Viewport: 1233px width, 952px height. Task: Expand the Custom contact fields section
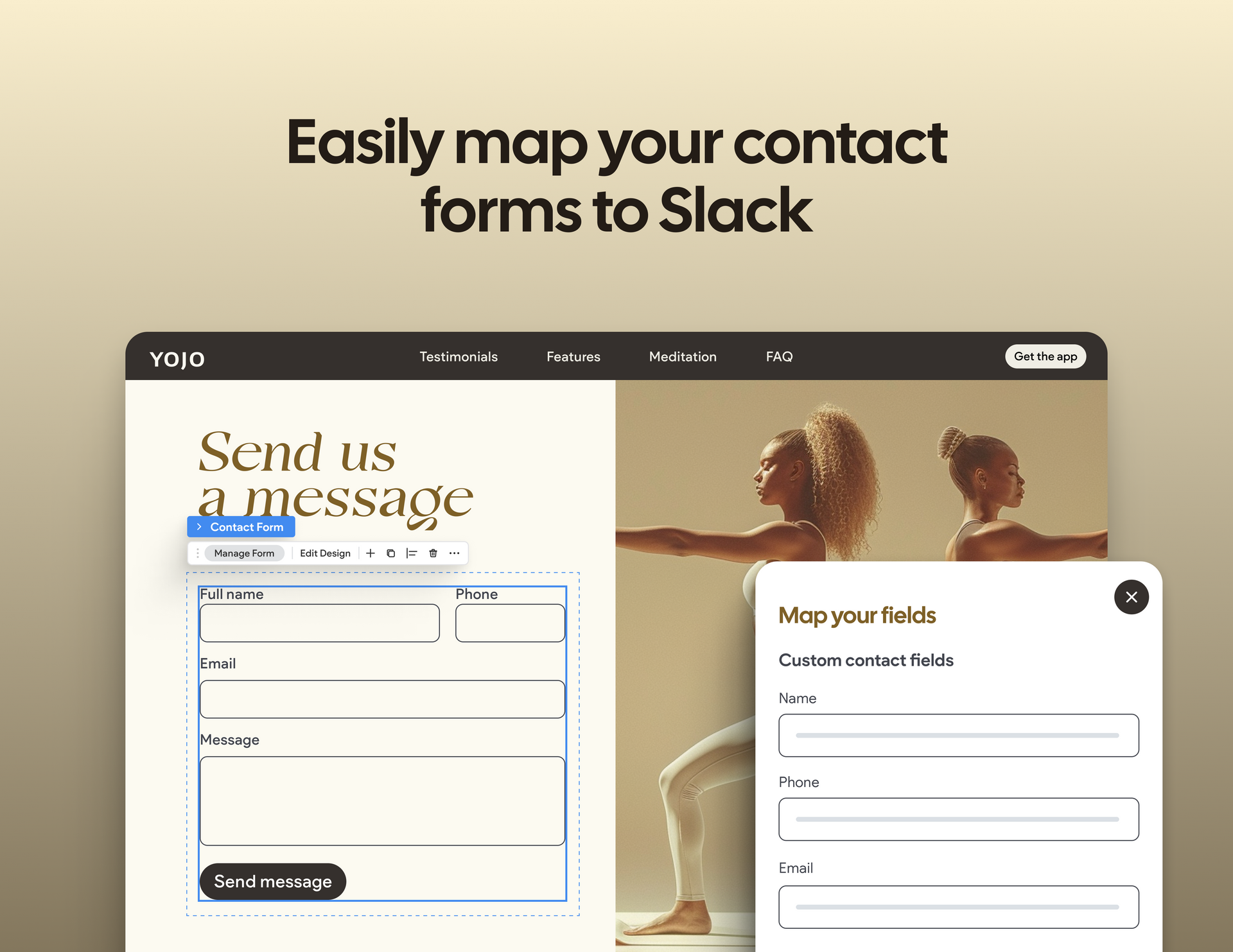(867, 660)
